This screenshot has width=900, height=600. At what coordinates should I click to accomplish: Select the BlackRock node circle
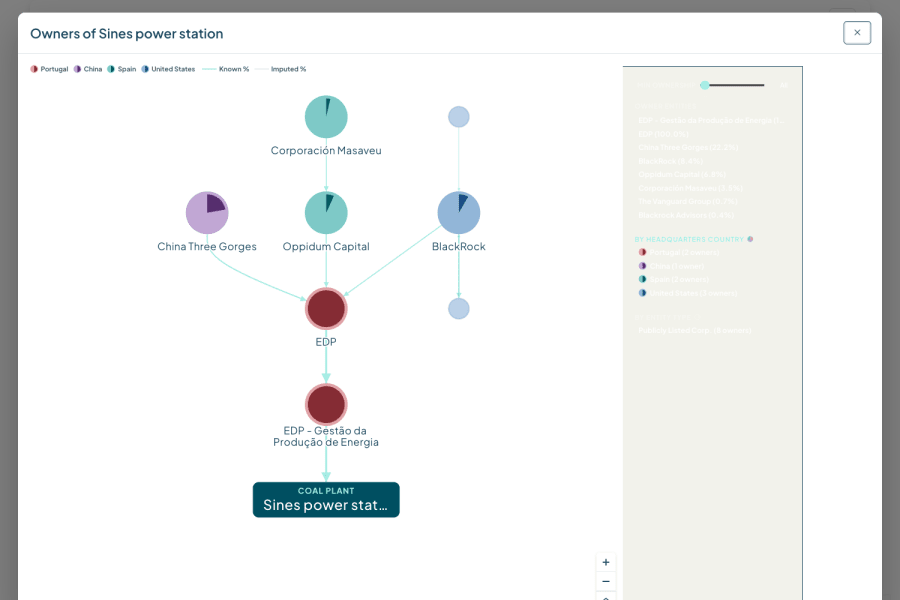click(x=459, y=212)
